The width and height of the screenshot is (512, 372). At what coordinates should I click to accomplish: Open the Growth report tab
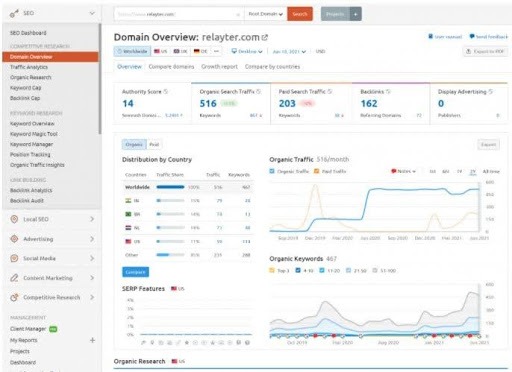pos(219,67)
